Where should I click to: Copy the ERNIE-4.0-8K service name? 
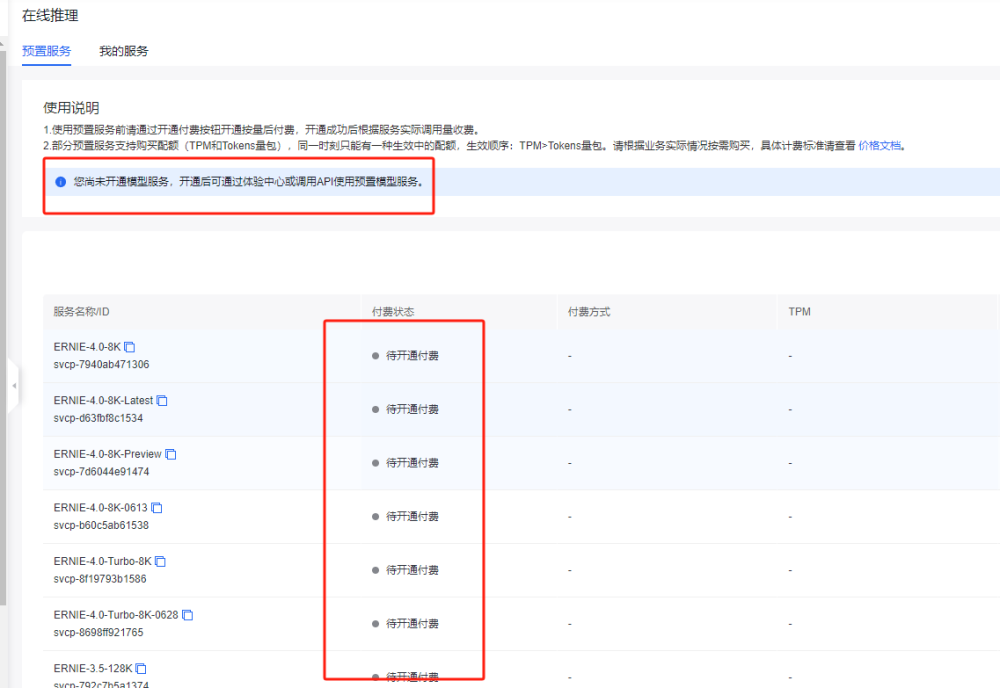pos(129,347)
